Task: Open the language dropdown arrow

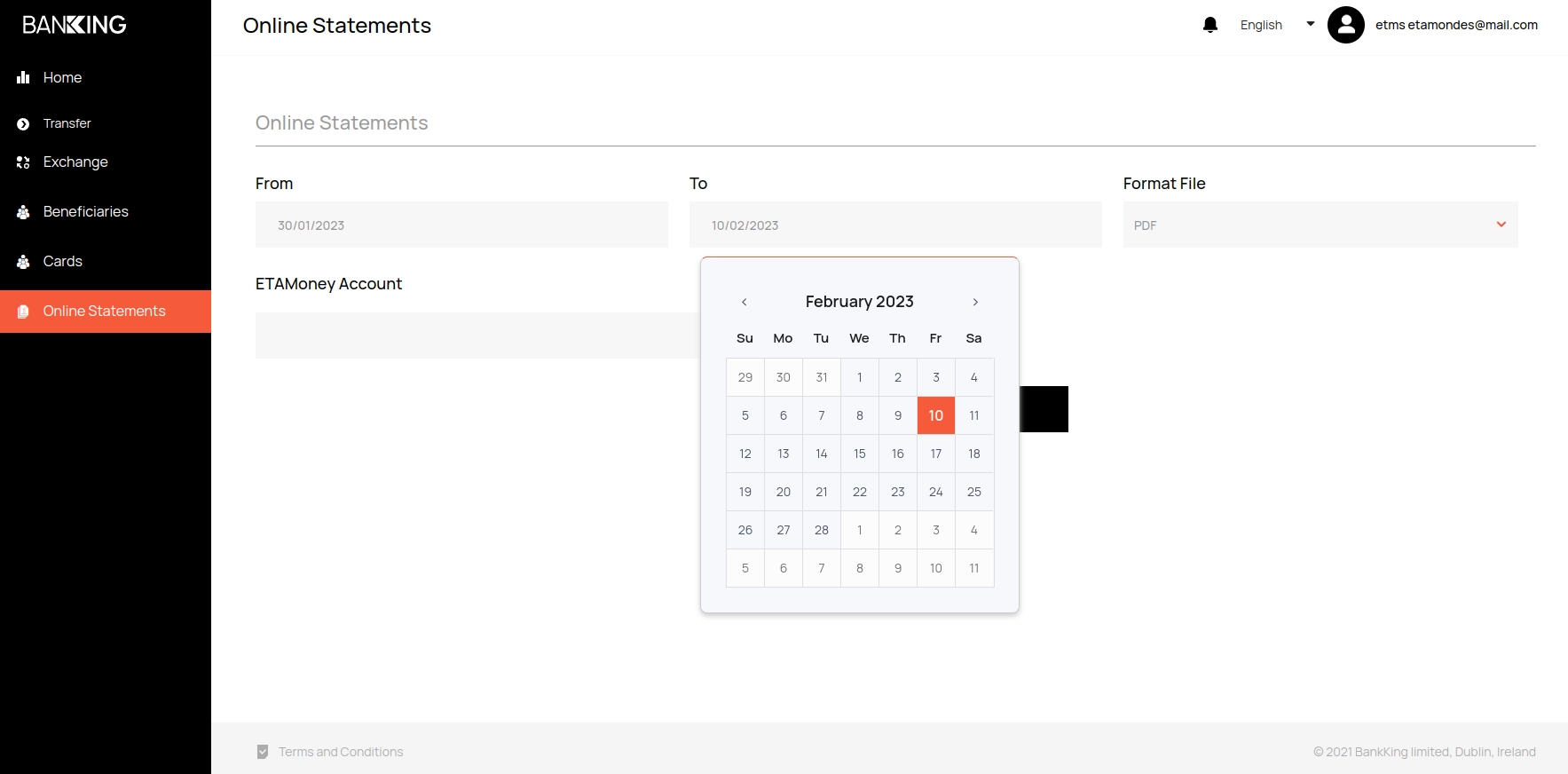Action: pyautogui.click(x=1310, y=25)
